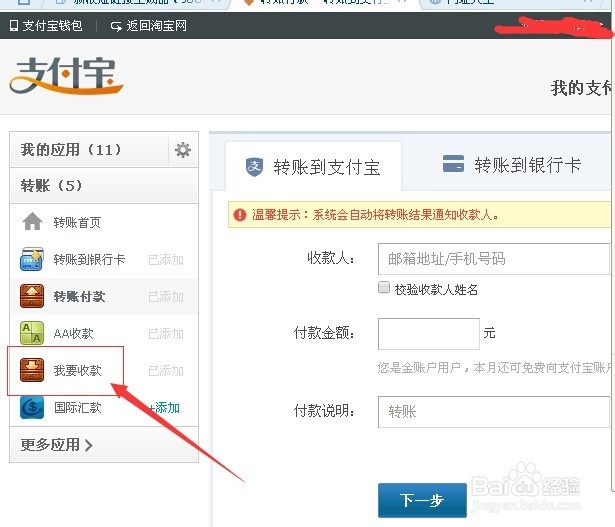This screenshot has height=527, width=615.
Task: Click the AA收款 icon
Action: click(x=32, y=333)
